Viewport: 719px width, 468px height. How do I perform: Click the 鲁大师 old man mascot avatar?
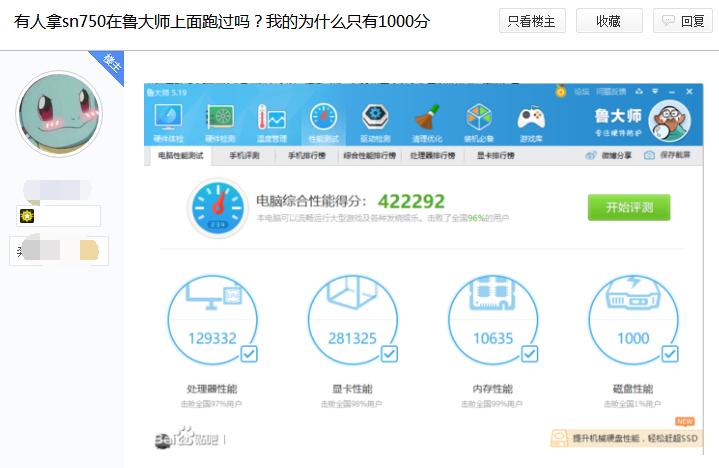pyautogui.click(x=669, y=121)
